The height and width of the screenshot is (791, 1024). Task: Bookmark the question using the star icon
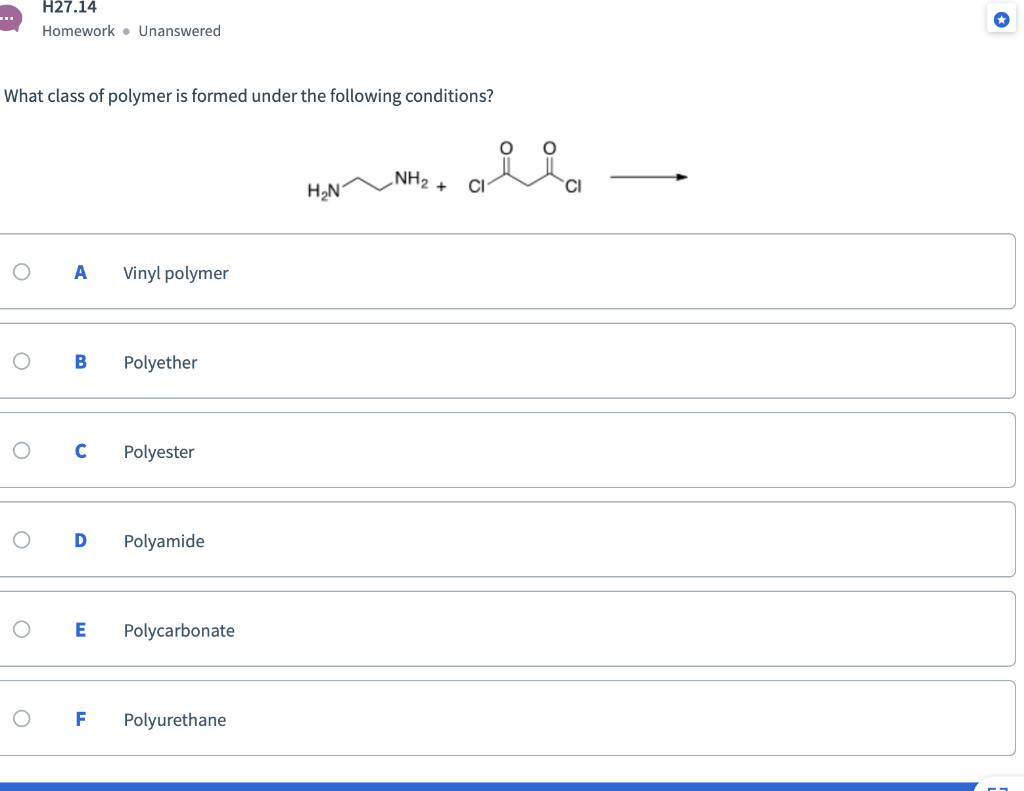pos(1001,19)
